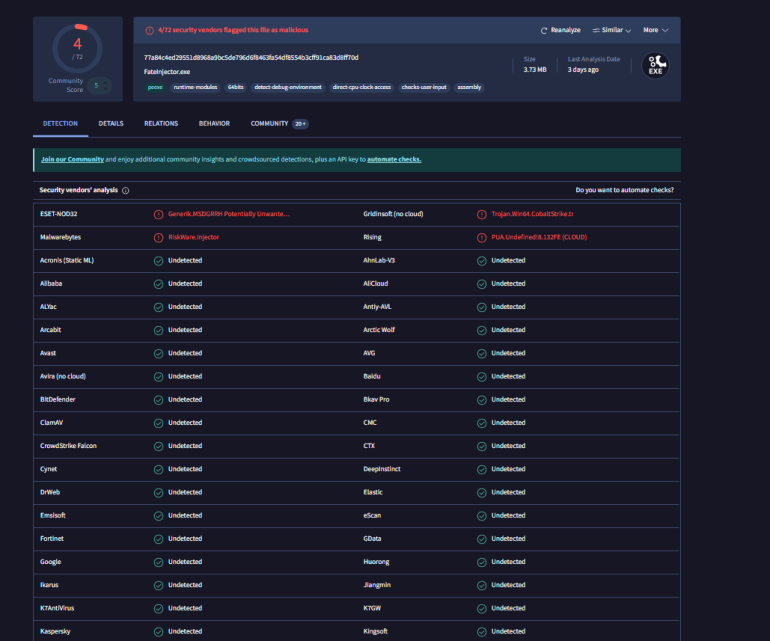This screenshot has height=641, width=770.
Task: Click the runtime-modules tag
Action: [x=195, y=87]
